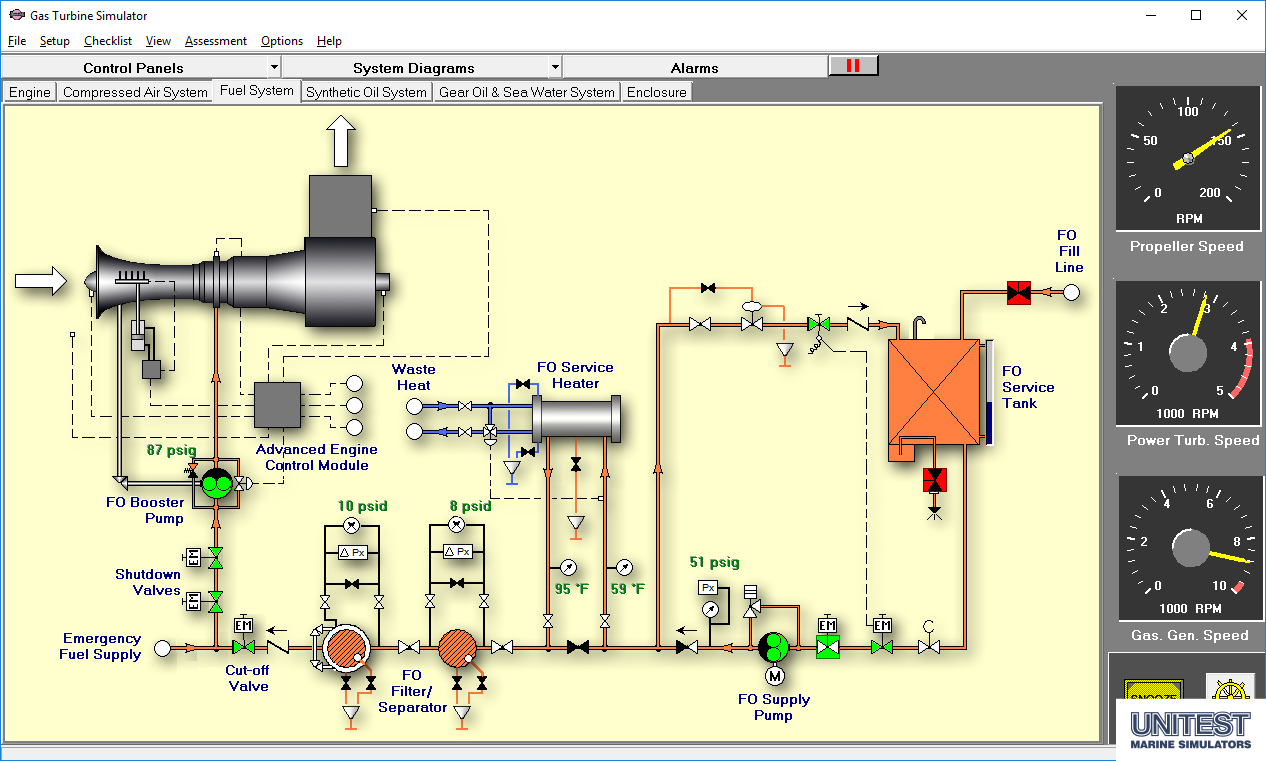Viewport: 1266px width, 761px height.
Task: Expand the System Diagrams dropdown
Action: [421, 68]
